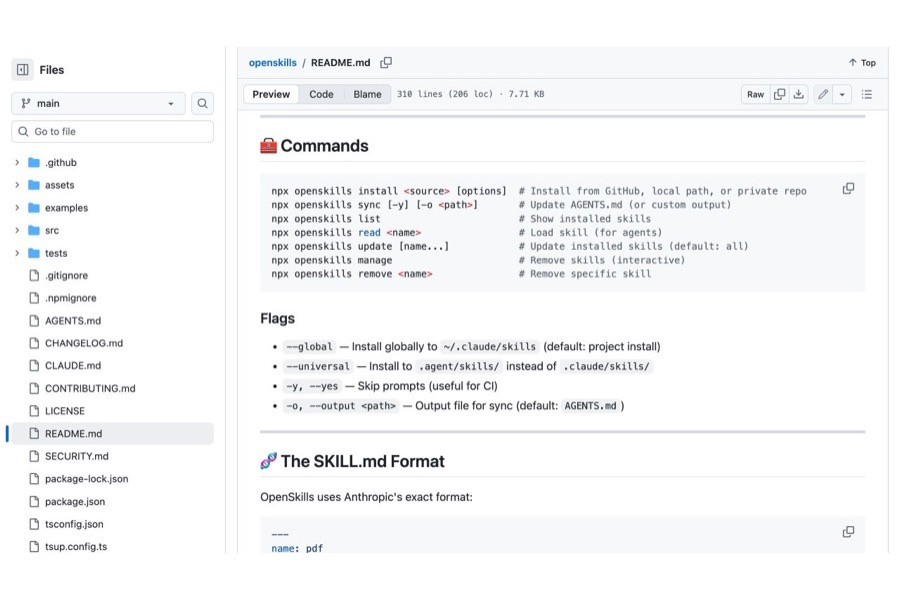Open the src folder
This screenshot has height=600, width=900.
[52, 230]
